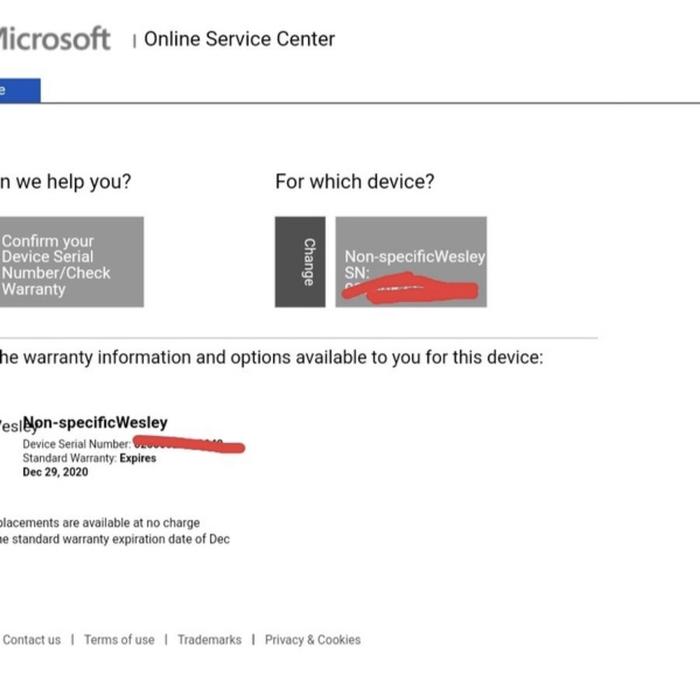Open the Contact us footer link
This screenshot has height=683, width=700.
(x=31, y=640)
